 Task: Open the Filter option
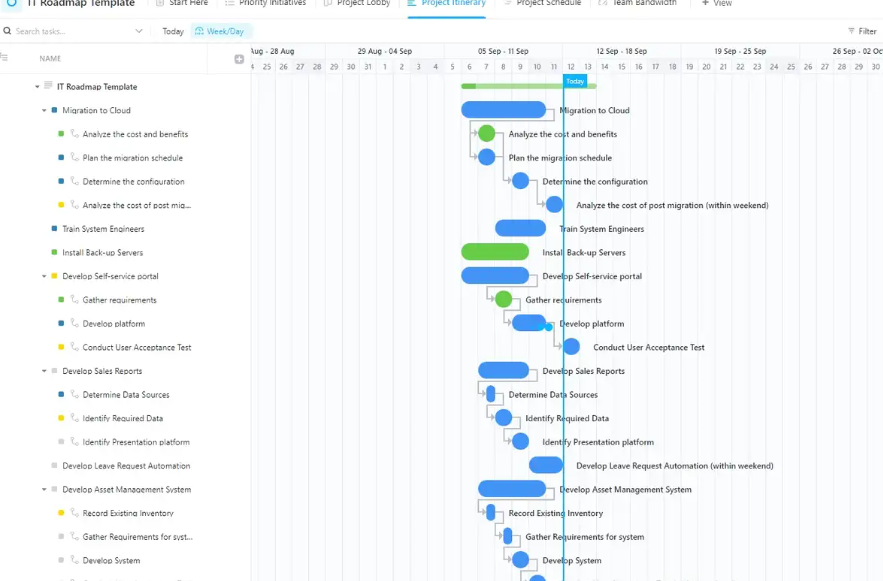[x=862, y=31]
